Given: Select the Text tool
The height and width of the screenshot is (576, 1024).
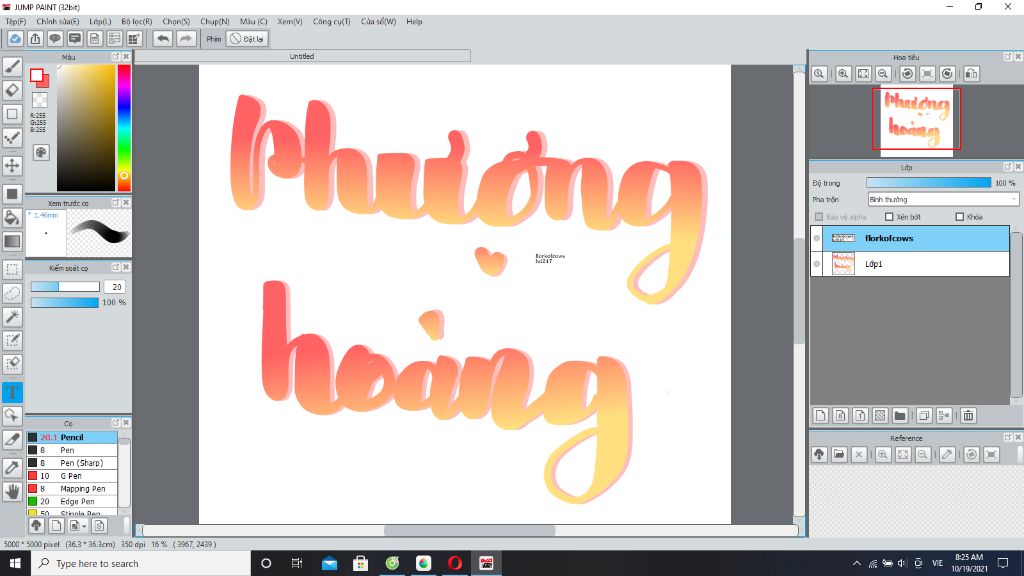Looking at the screenshot, I should 12,392.
